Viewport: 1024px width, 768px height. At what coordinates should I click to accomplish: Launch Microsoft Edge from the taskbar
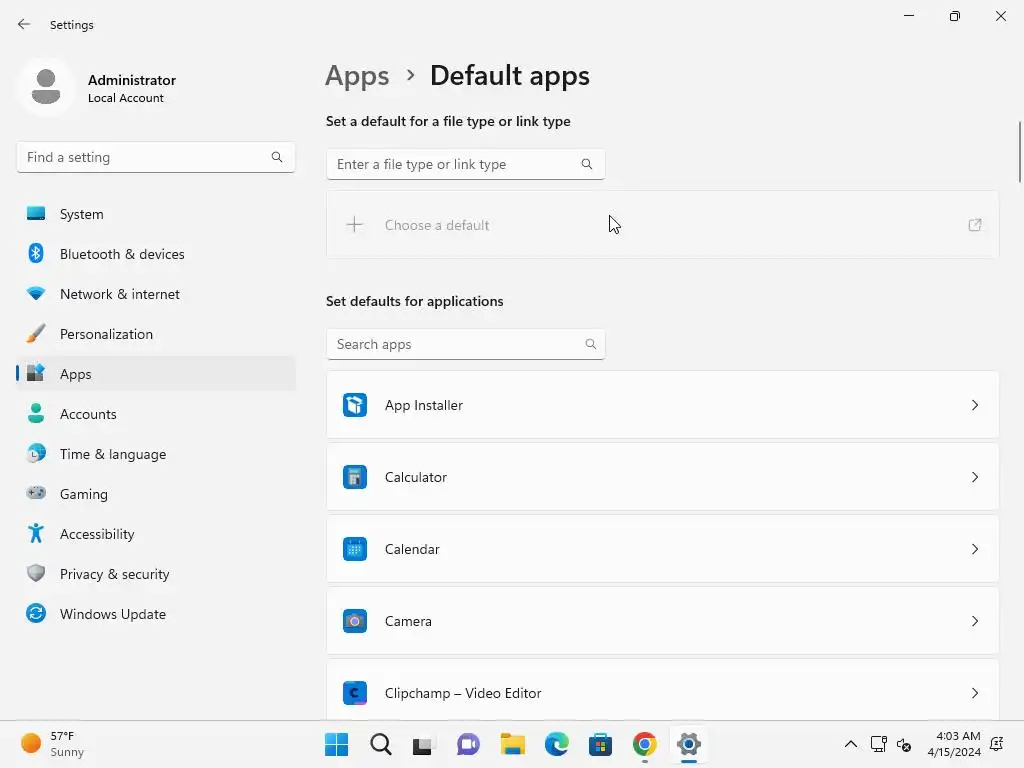point(556,744)
